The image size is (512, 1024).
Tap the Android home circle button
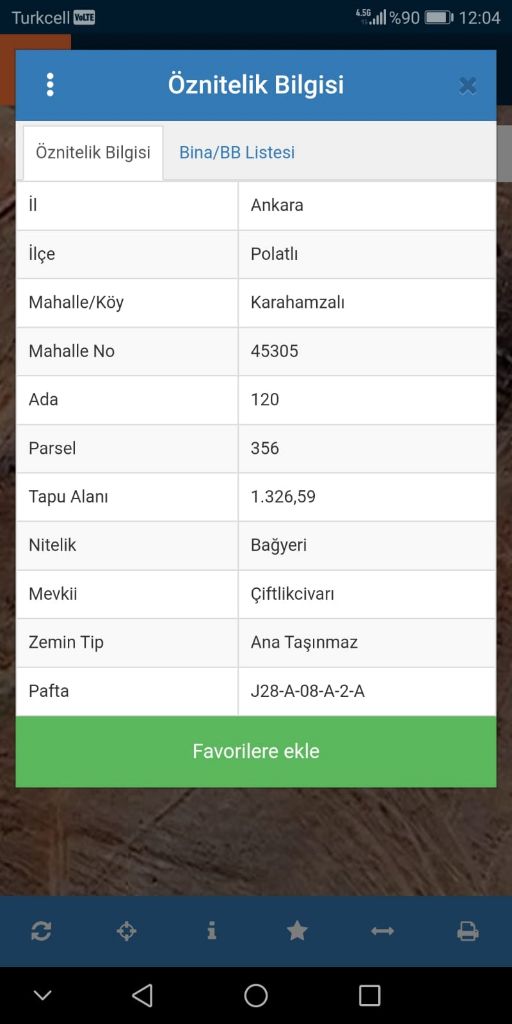[256, 995]
